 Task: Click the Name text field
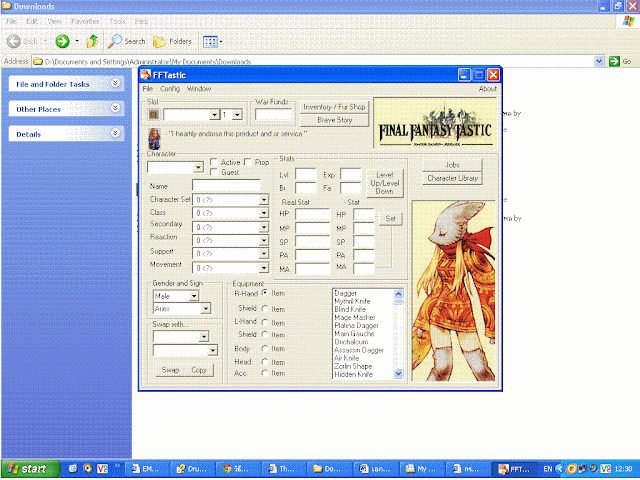[226, 186]
